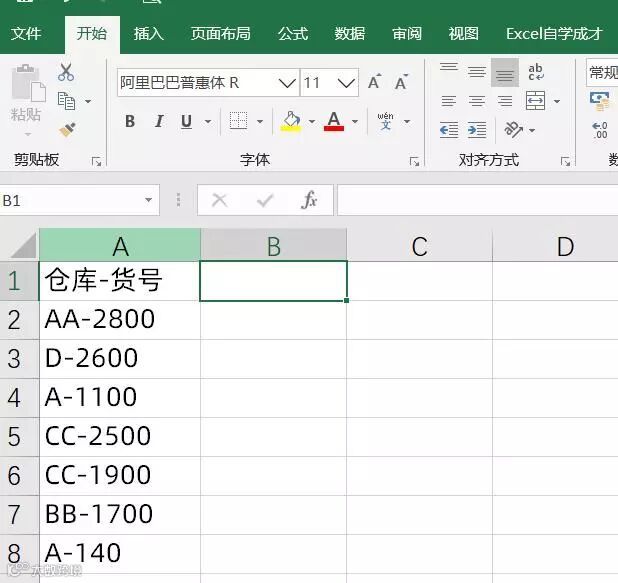Screen dimensions: 618x583
Task: Decrease font size with smaller A
Action: coord(402,82)
